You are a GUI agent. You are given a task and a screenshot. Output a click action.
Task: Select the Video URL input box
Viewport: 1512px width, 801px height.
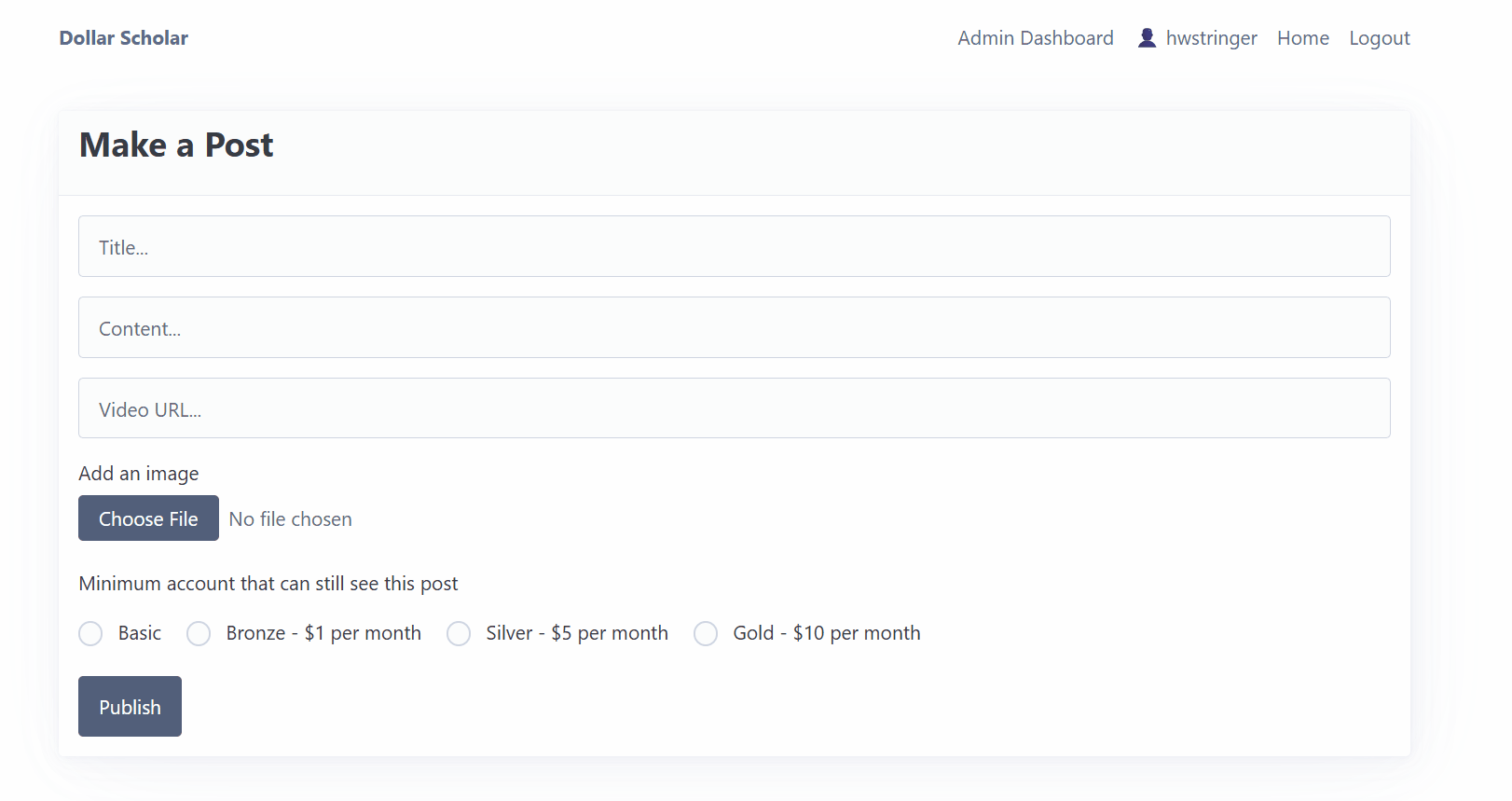click(734, 408)
